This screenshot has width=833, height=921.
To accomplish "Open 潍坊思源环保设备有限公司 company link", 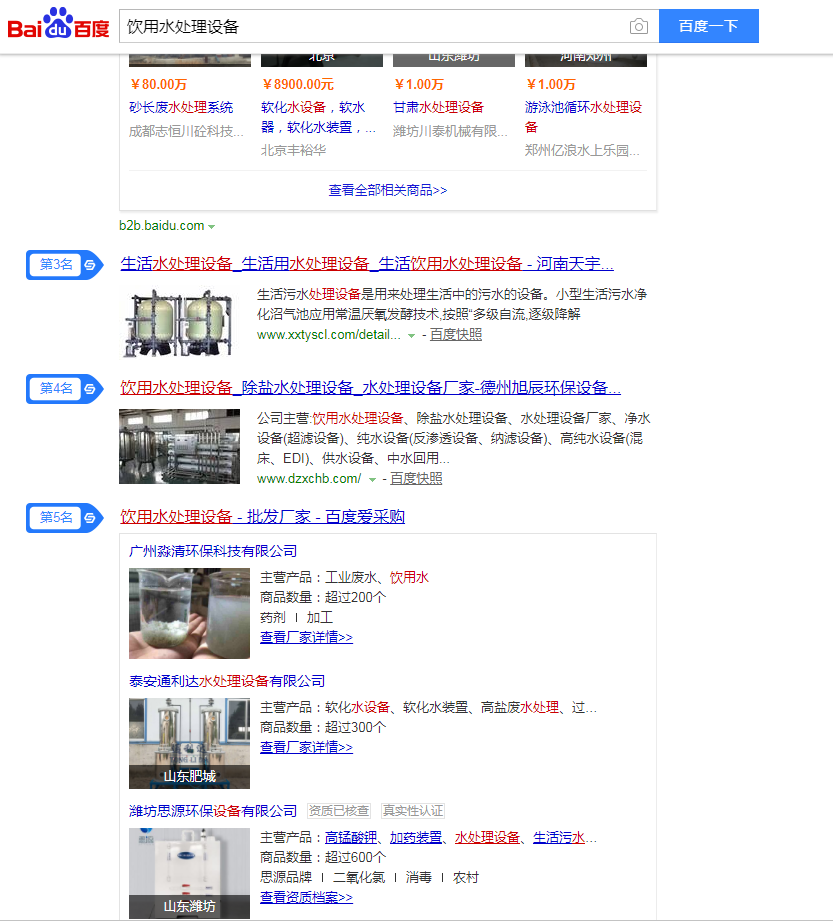I will (213, 811).
